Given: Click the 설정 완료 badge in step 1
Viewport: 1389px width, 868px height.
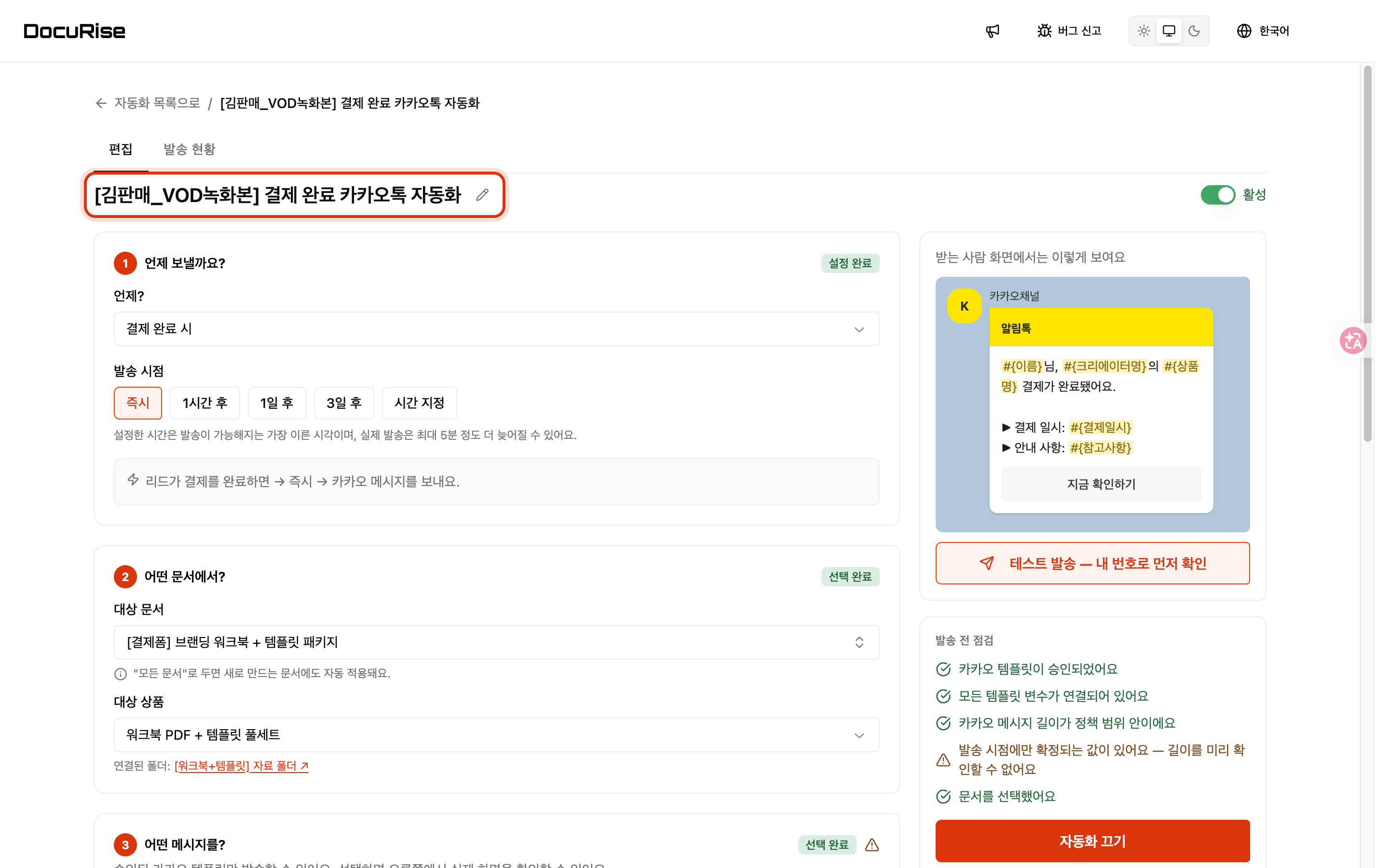Looking at the screenshot, I should [x=850, y=263].
